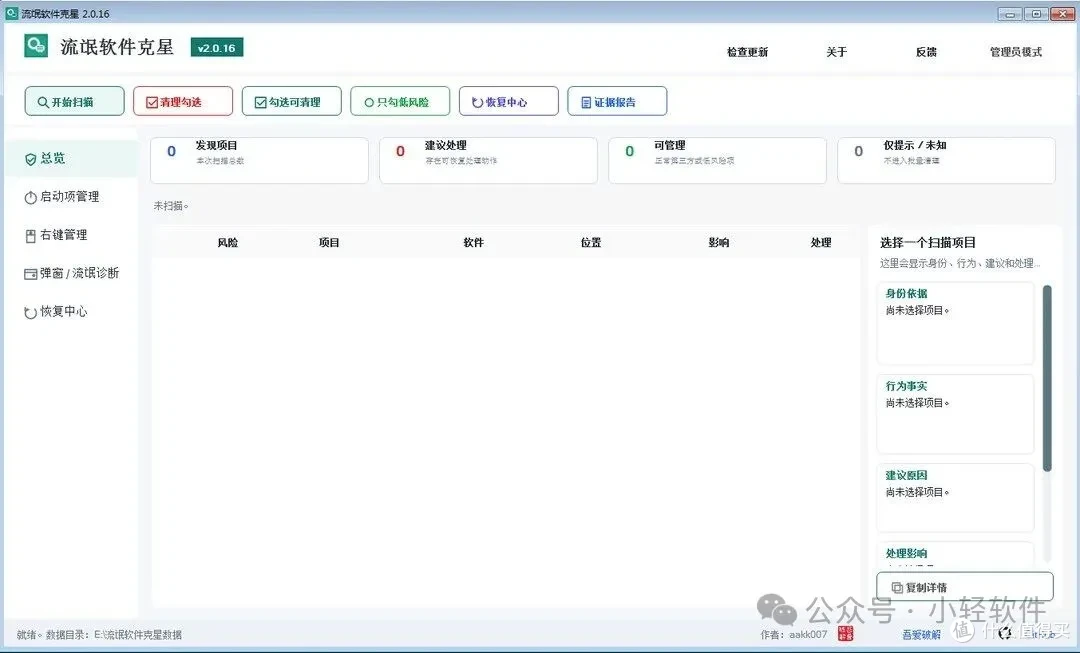Click the 风险 column header

[x=227, y=242]
